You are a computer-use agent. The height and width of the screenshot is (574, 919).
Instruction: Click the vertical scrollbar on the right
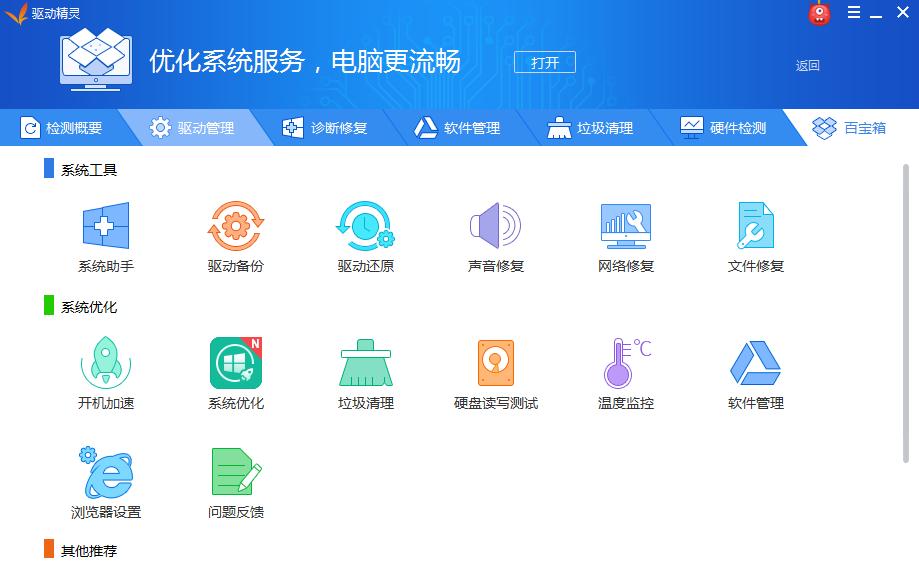pyautogui.click(x=906, y=314)
